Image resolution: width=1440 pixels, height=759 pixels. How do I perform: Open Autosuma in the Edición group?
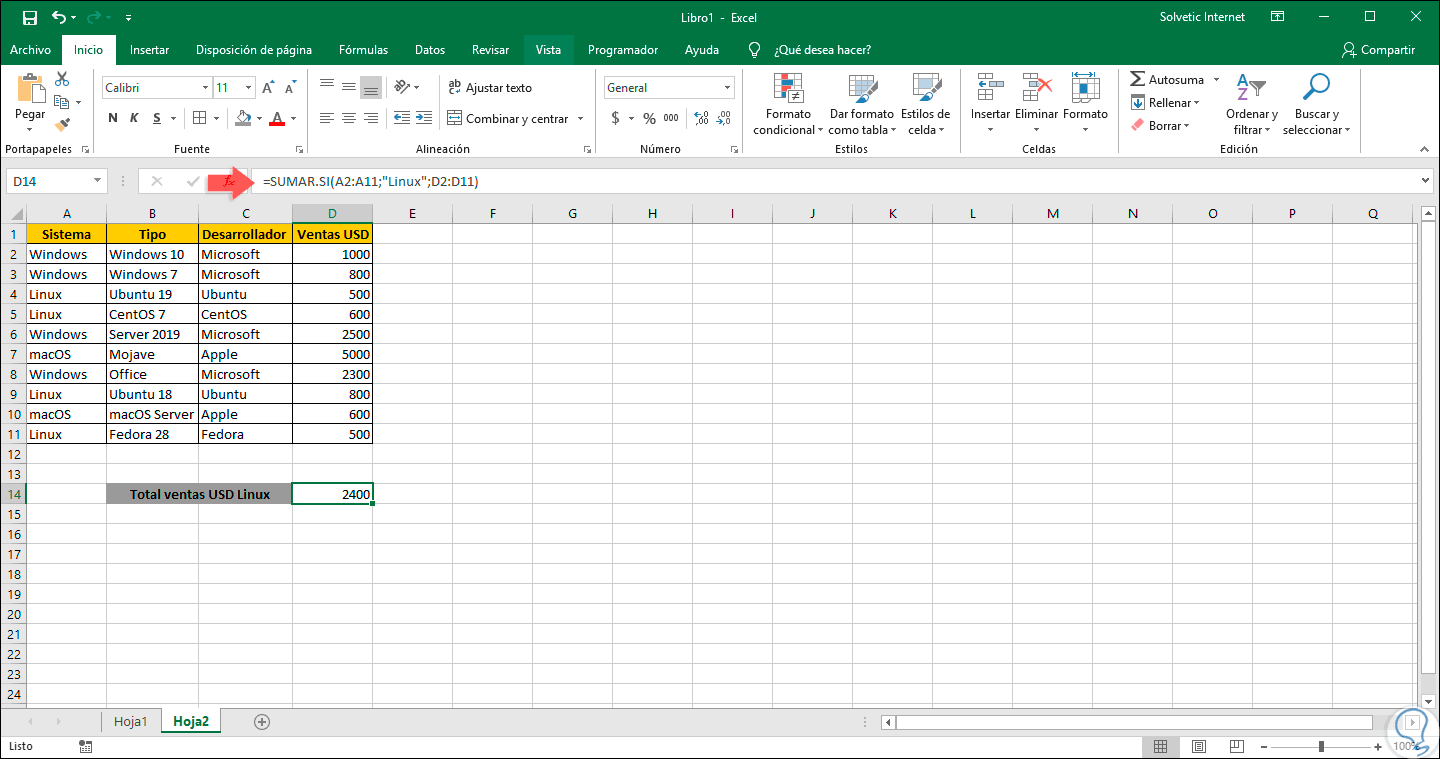pos(1170,78)
